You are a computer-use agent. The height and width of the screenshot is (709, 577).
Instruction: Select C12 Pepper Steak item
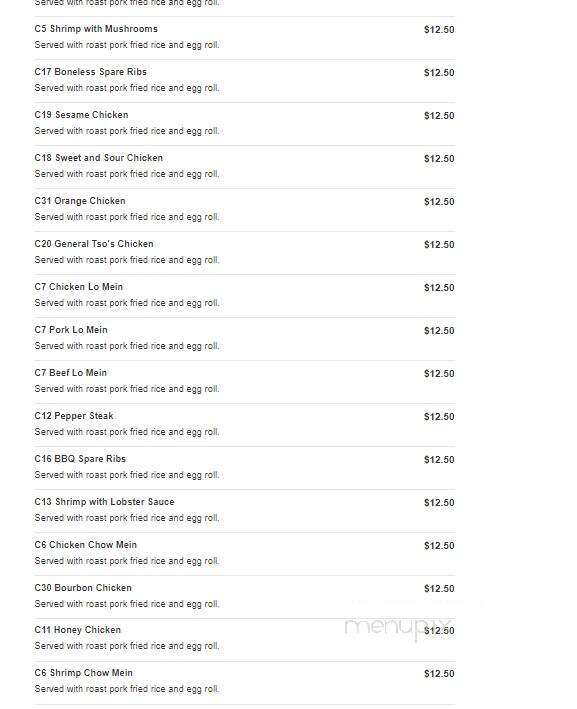74,416
